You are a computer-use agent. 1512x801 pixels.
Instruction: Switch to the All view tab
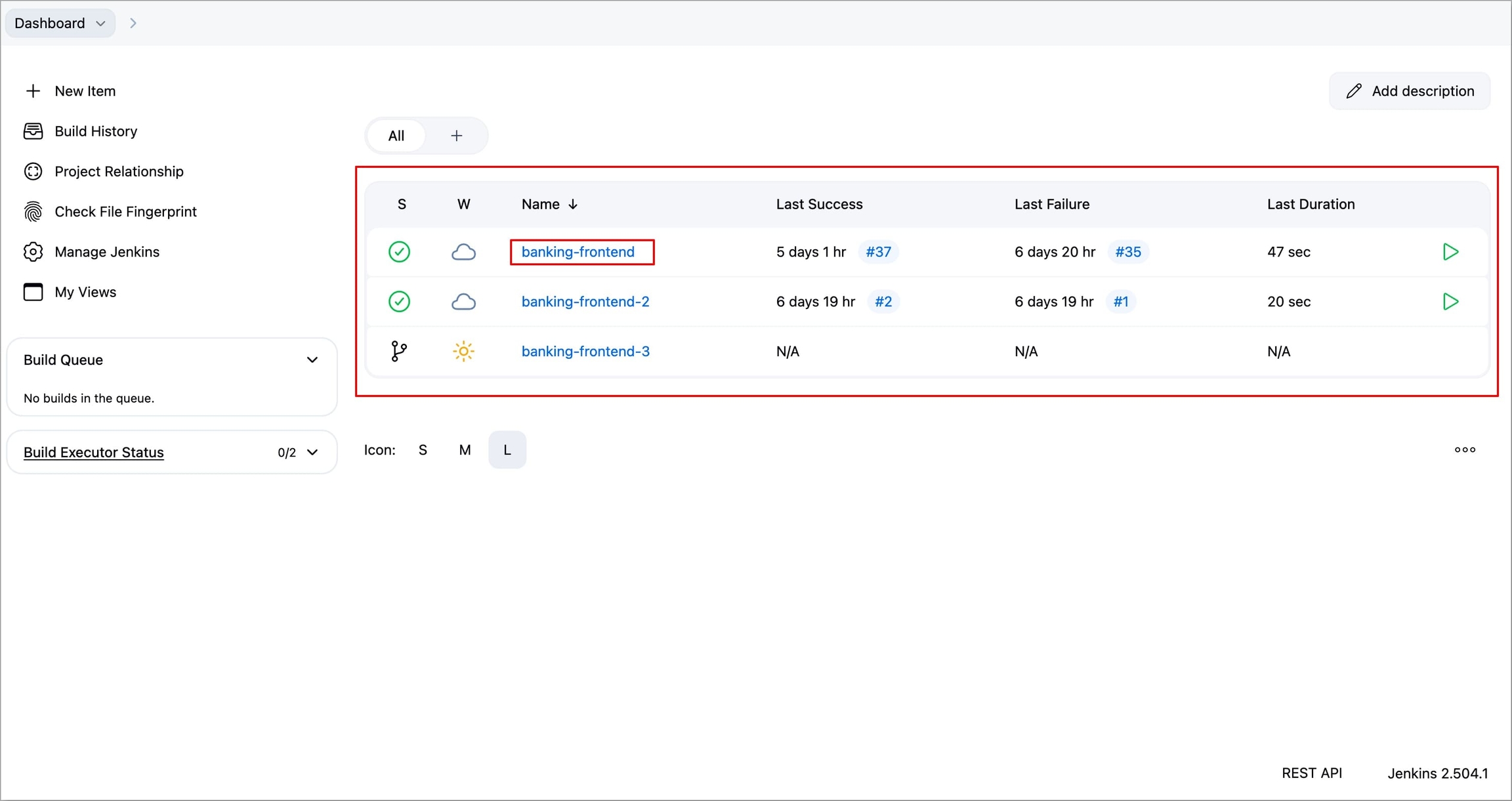point(396,136)
